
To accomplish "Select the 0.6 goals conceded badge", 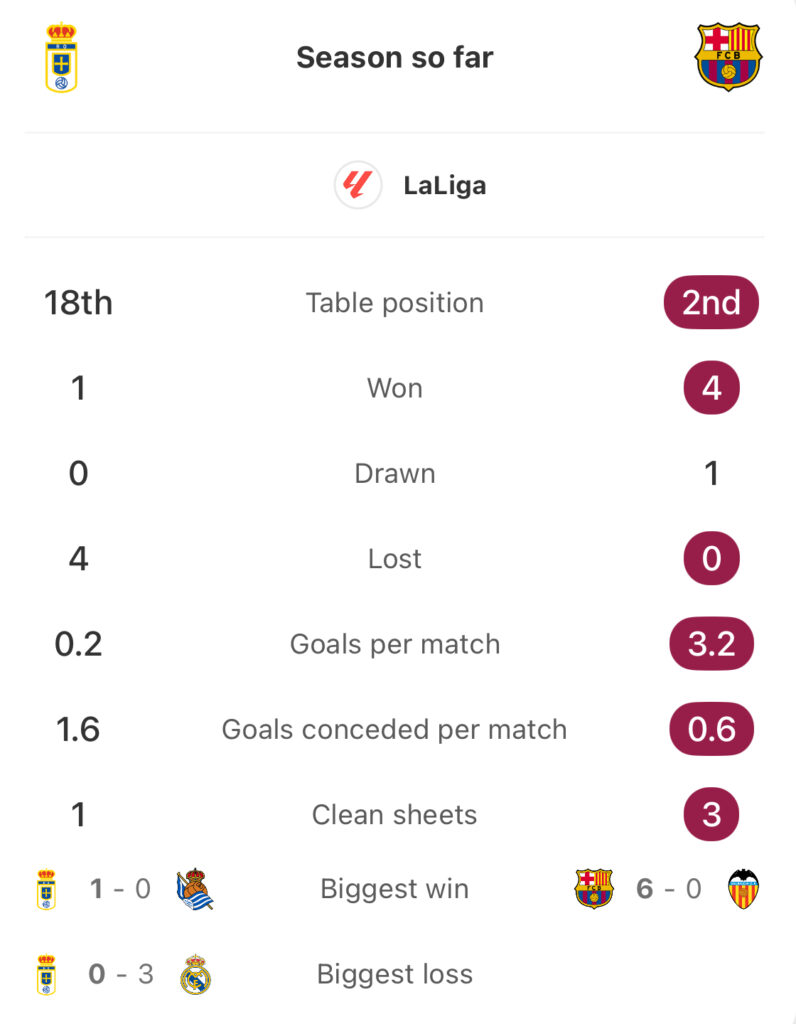I will pos(711,729).
